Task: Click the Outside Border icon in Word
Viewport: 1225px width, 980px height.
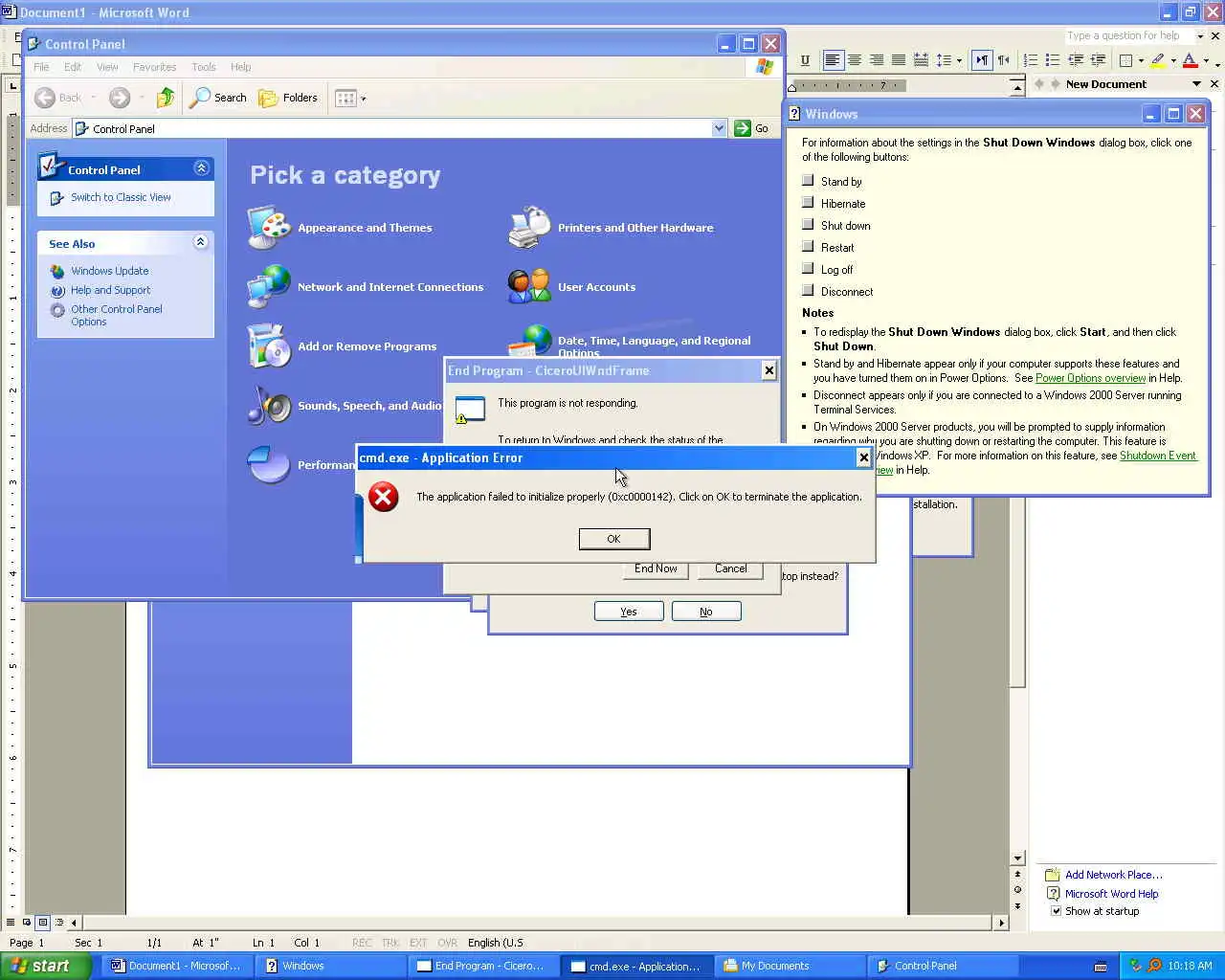Action: pyautogui.click(x=1126, y=60)
